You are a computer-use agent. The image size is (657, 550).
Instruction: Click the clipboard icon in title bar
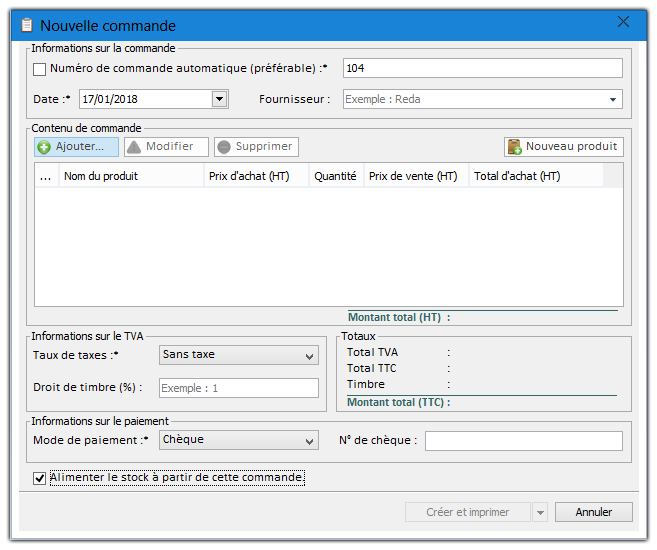tap(27, 25)
